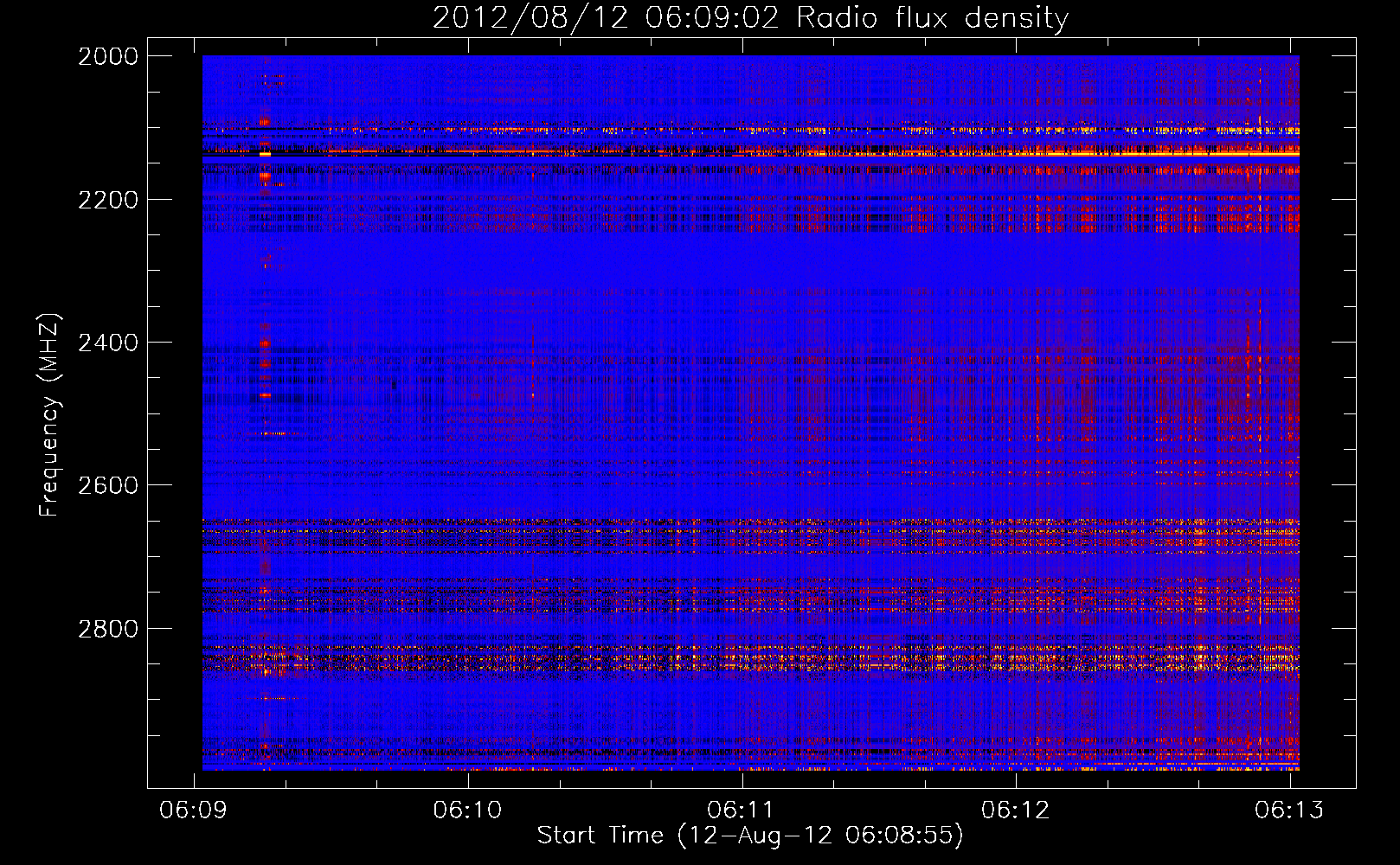Click the 06:12 time tick label

[1016, 810]
